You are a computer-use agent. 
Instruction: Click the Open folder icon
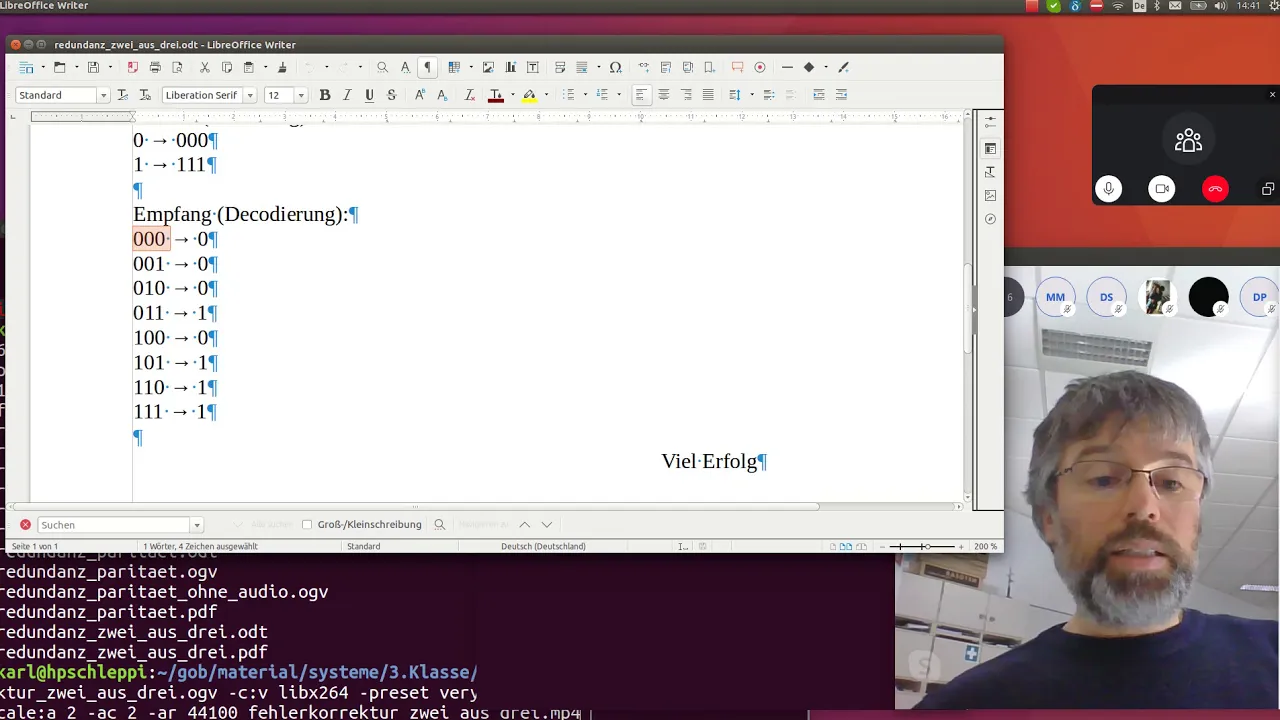[x=59, y=67]
